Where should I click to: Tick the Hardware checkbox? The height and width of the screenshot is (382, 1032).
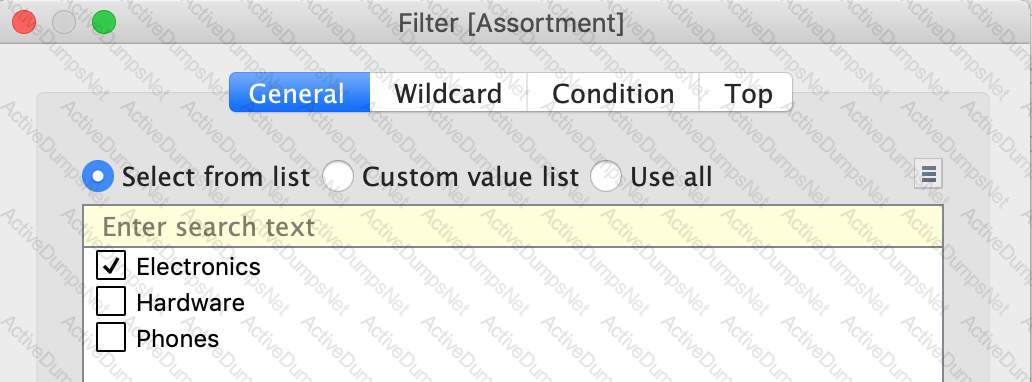111,302
